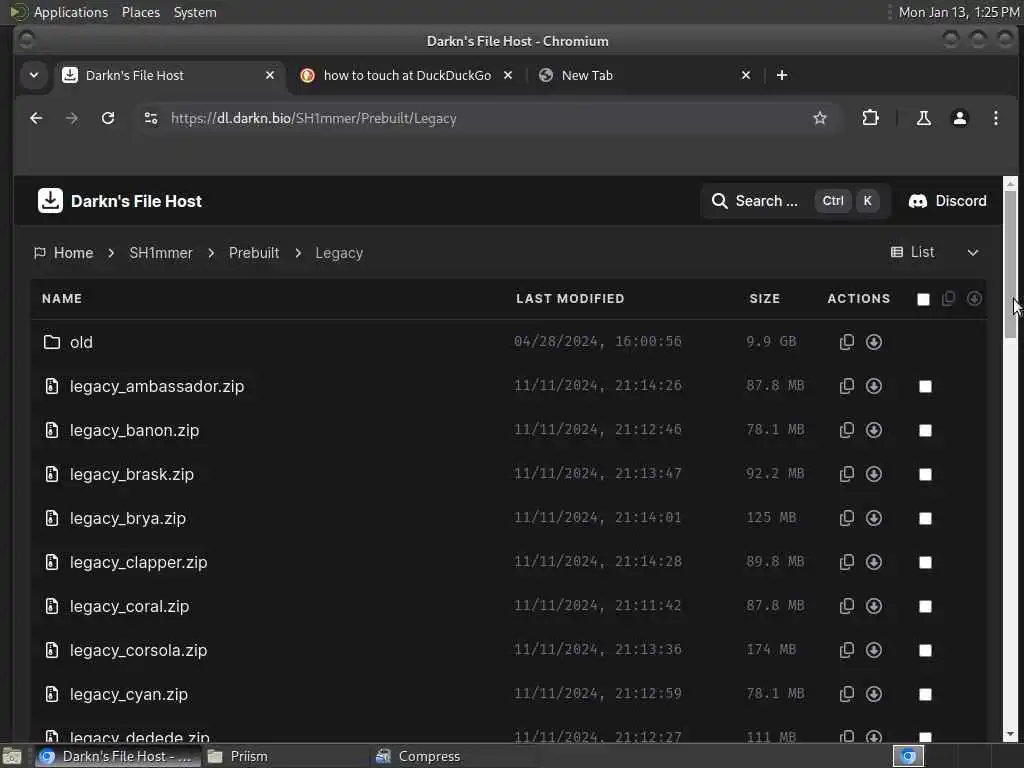This screenshot has height=768, width=1024.
Task: Click the Darkn's File Host logo icon
Action: (50, 200)
